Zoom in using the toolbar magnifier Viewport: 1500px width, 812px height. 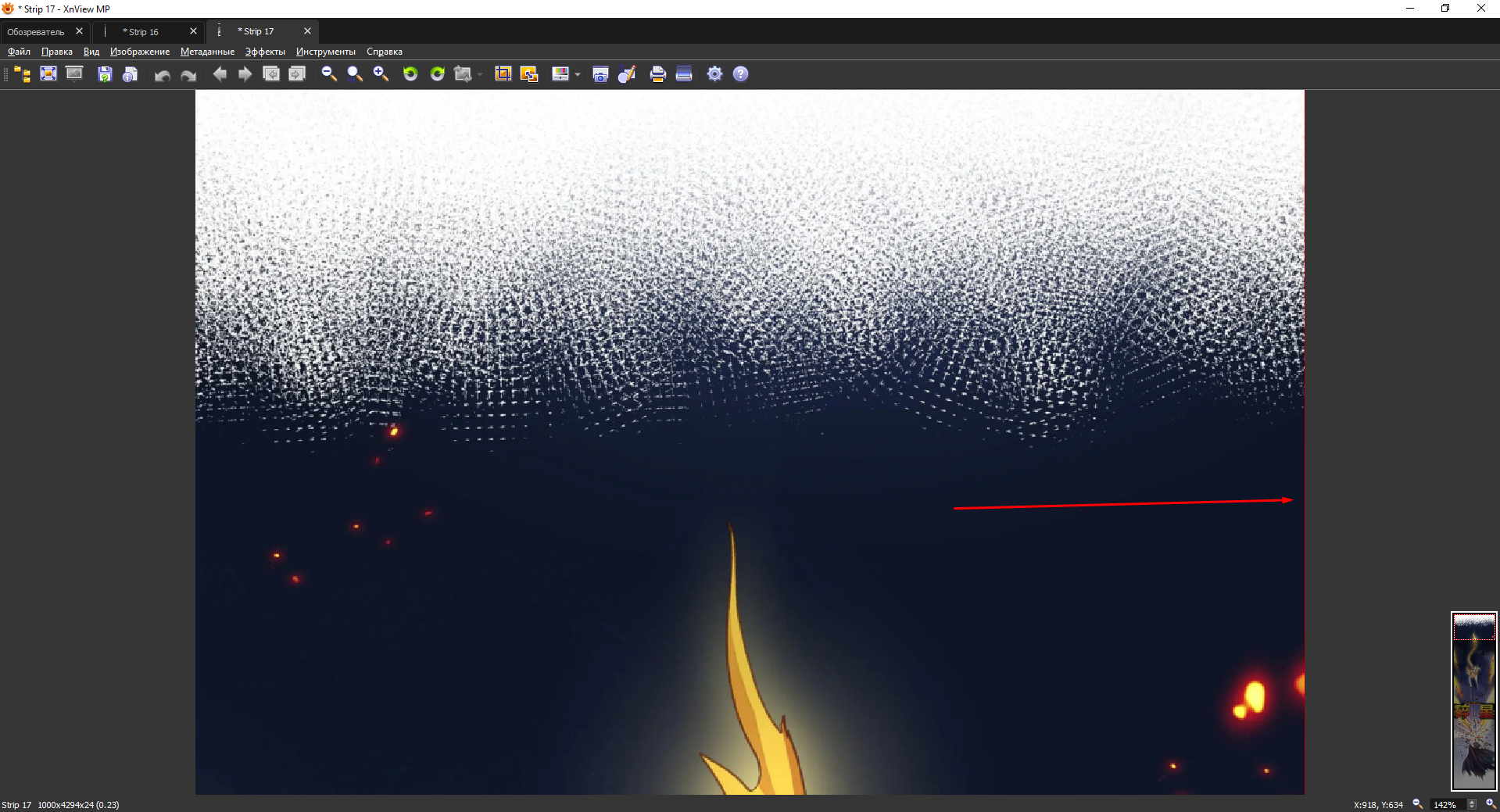tap(381, 74)
